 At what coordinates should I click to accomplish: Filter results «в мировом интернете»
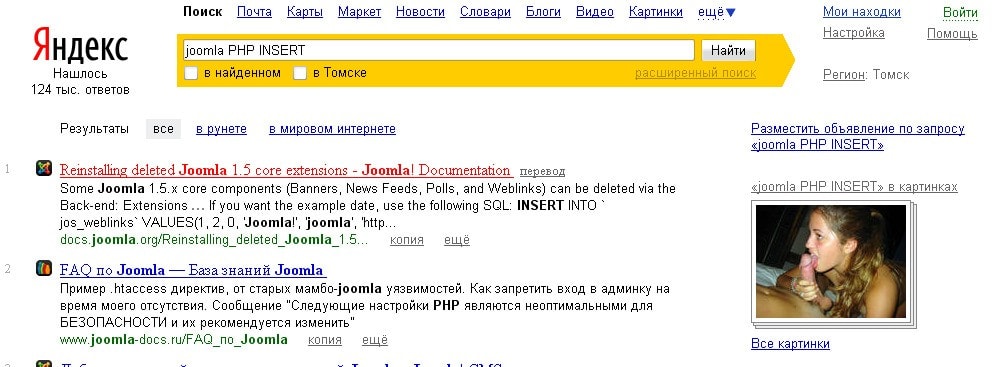(332, 129)
